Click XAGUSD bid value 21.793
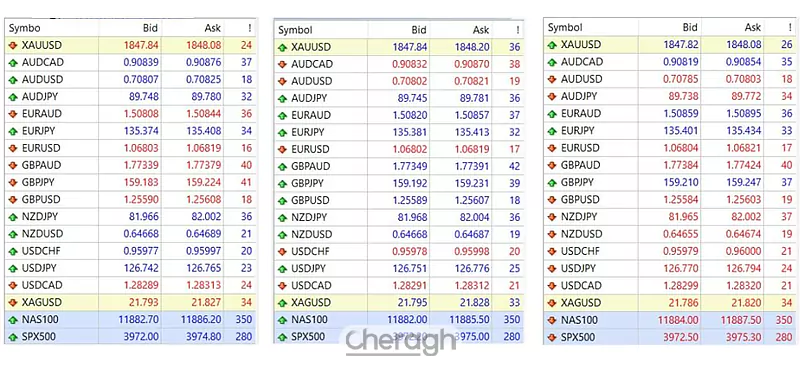The width and height of the screenshot is (800, 376). [145, 302]
